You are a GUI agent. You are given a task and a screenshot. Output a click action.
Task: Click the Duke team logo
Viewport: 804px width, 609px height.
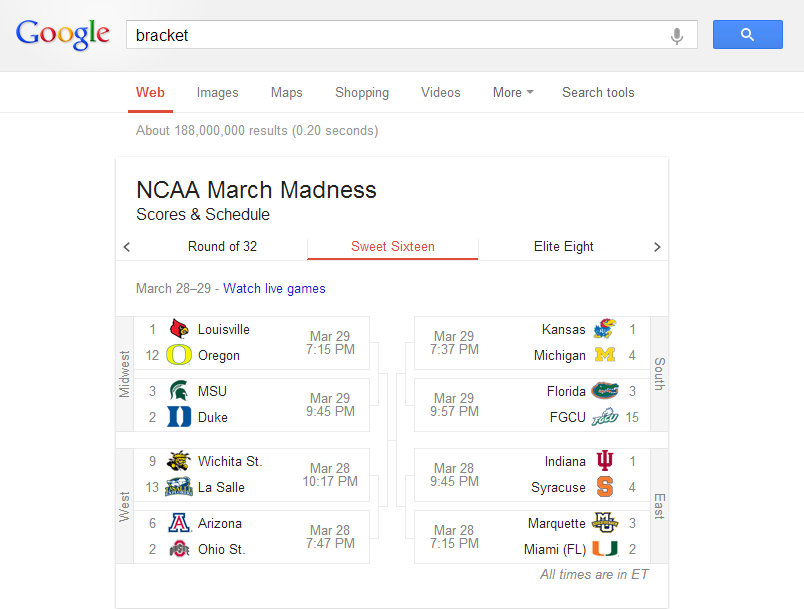179,417
